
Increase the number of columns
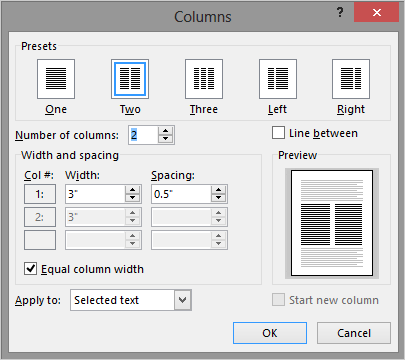[166, 131]
